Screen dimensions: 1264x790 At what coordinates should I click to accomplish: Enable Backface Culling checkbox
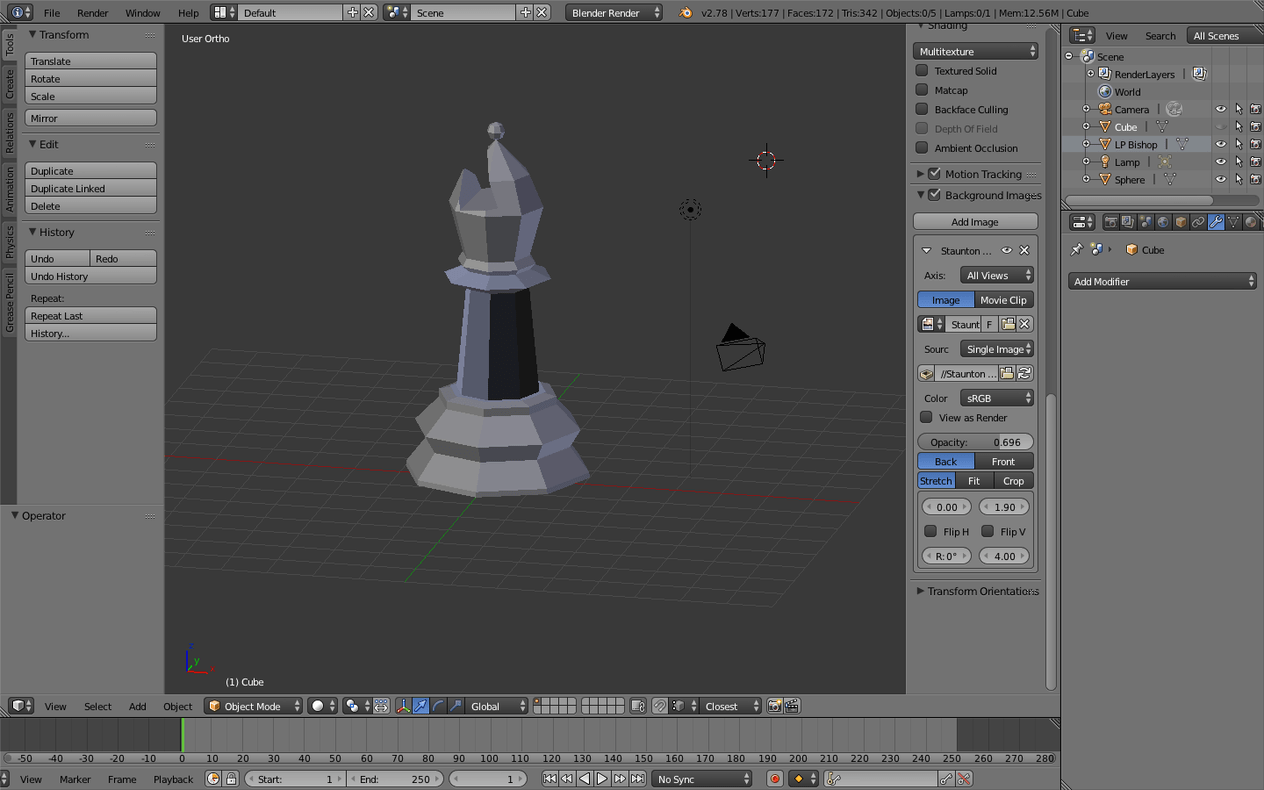pos(922,109)
